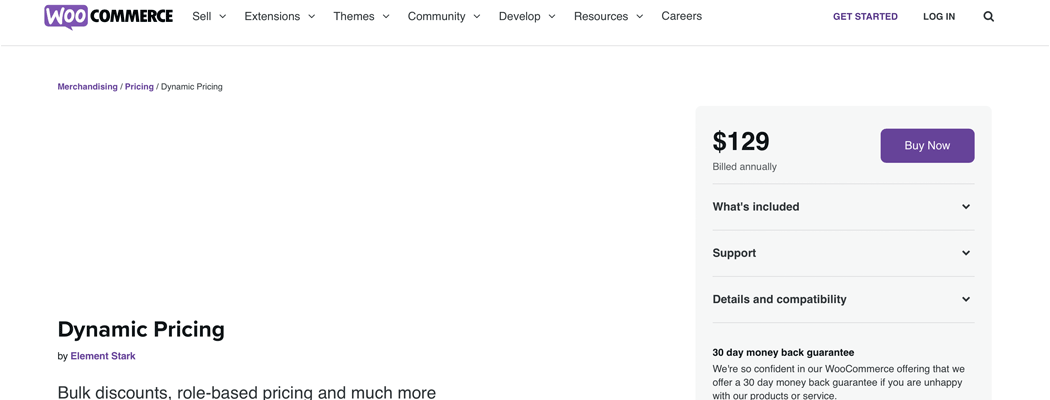The image size is (1050, 400).
Task: Open the Themes menu
Action: click(361, 16)
